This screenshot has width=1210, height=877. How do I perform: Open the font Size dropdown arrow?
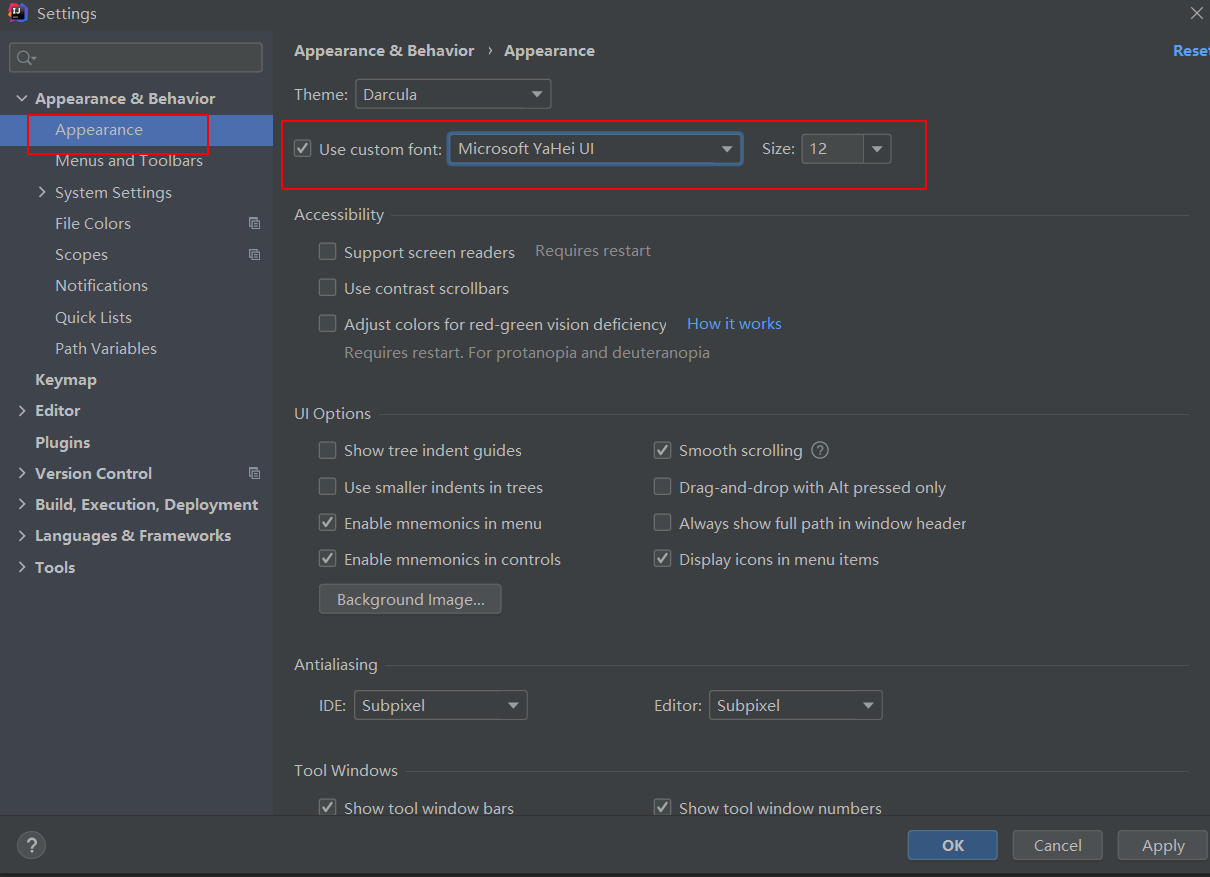877,149
